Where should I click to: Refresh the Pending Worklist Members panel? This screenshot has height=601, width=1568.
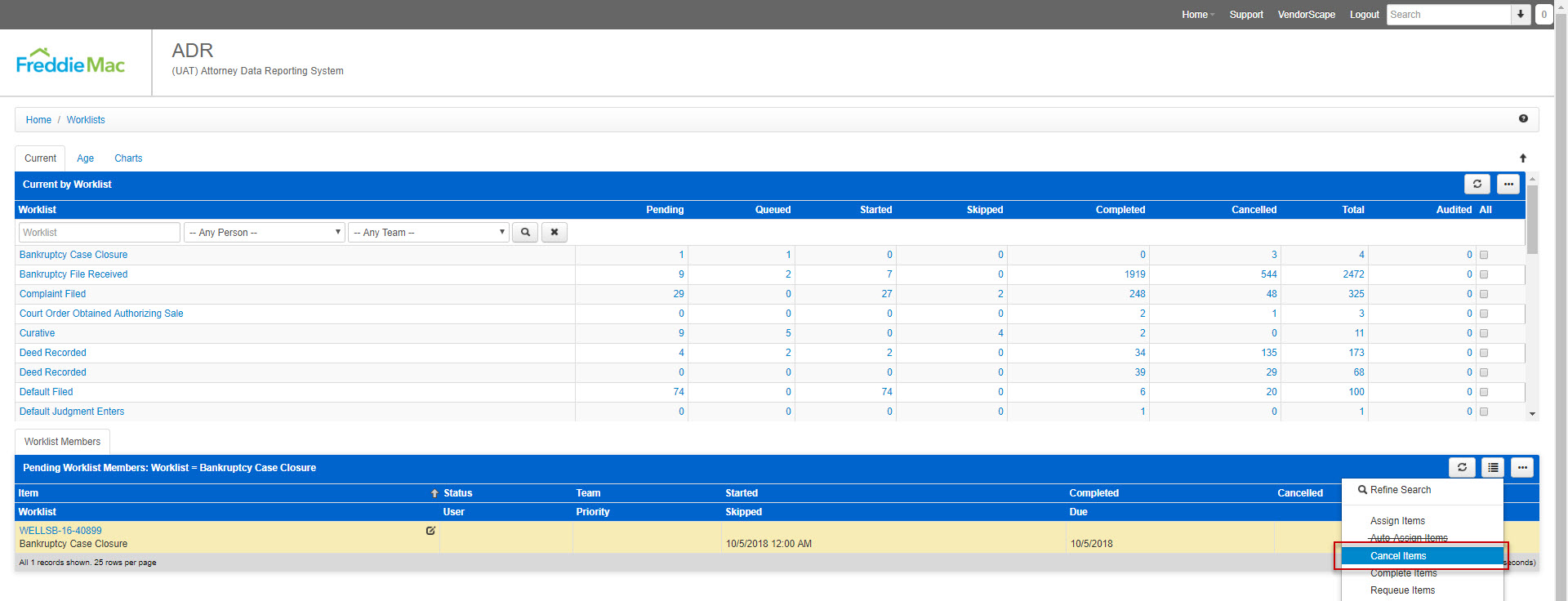(x=1462, y=467)
